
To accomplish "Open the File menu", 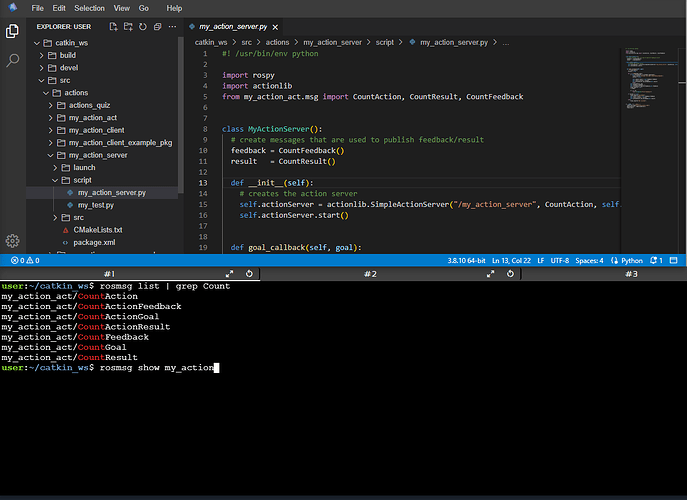I will [x=37, y=8].
